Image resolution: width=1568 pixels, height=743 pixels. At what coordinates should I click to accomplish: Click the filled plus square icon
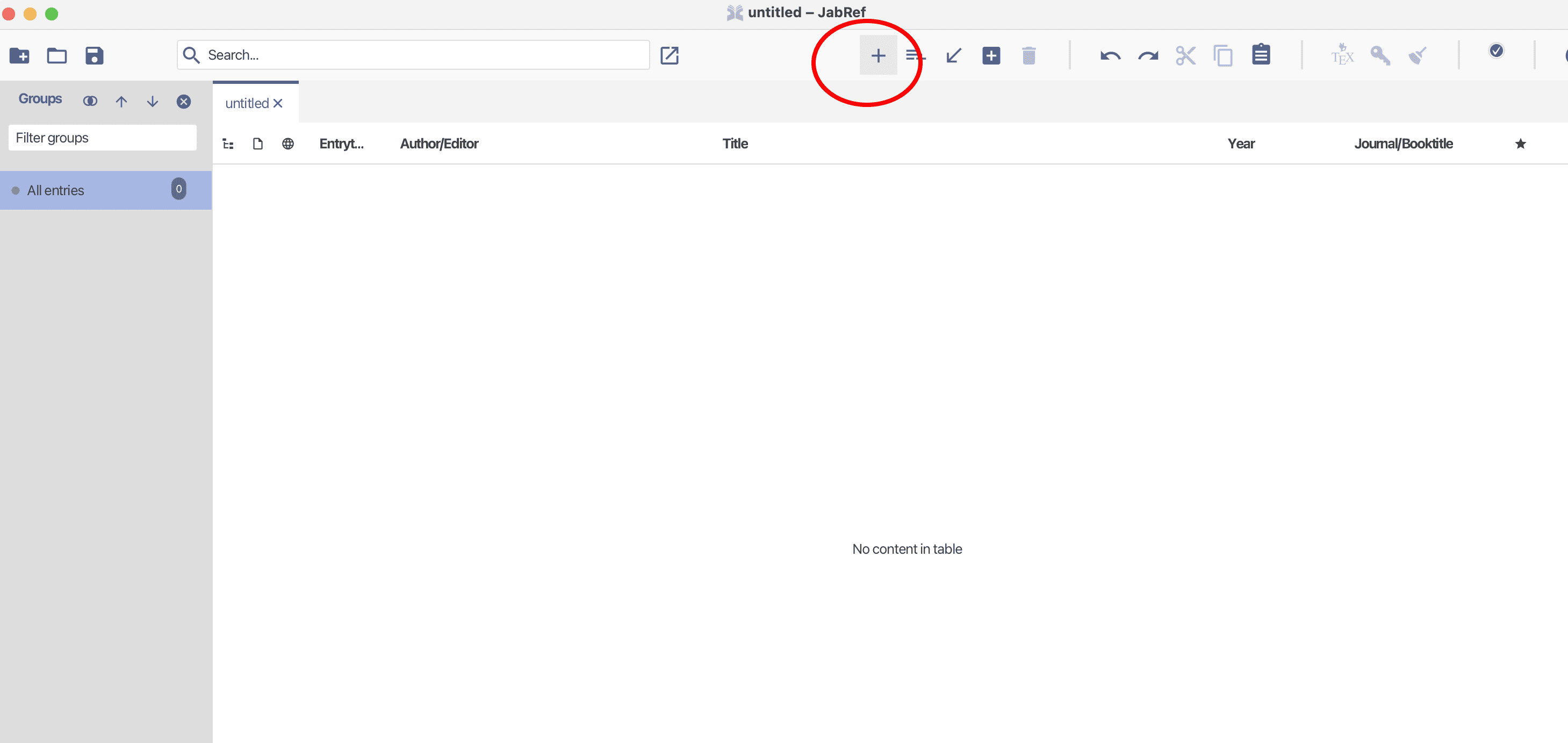click(991, 55)
